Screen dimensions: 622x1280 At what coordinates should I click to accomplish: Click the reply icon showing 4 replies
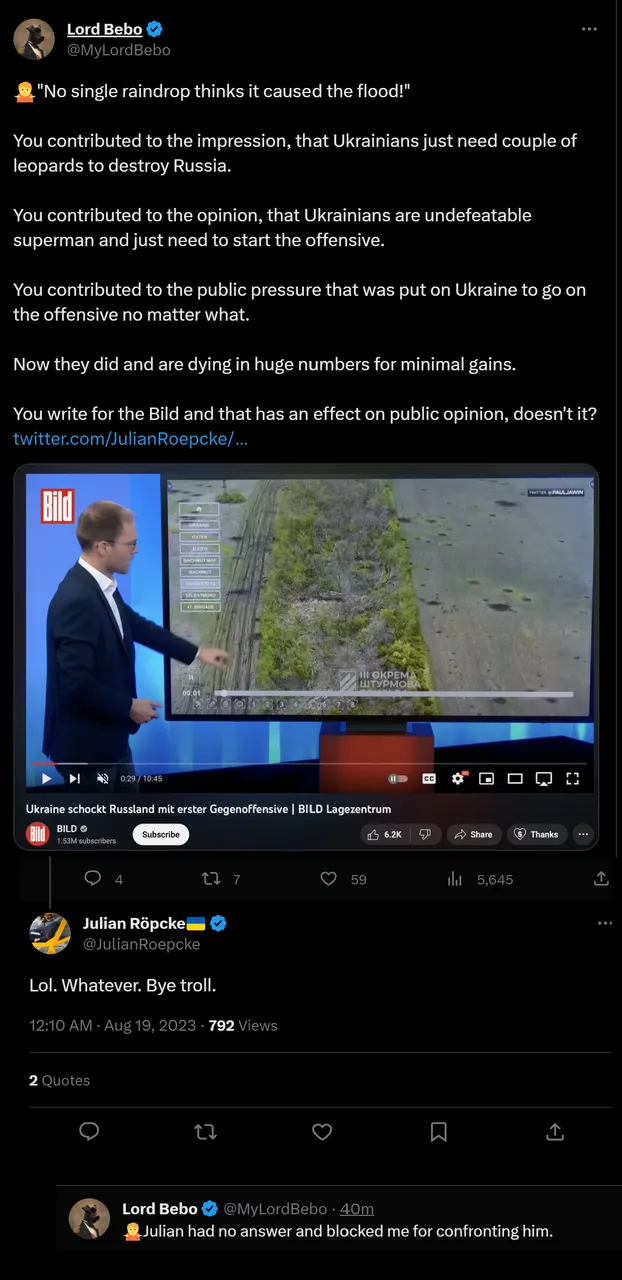tap(93, 878)
